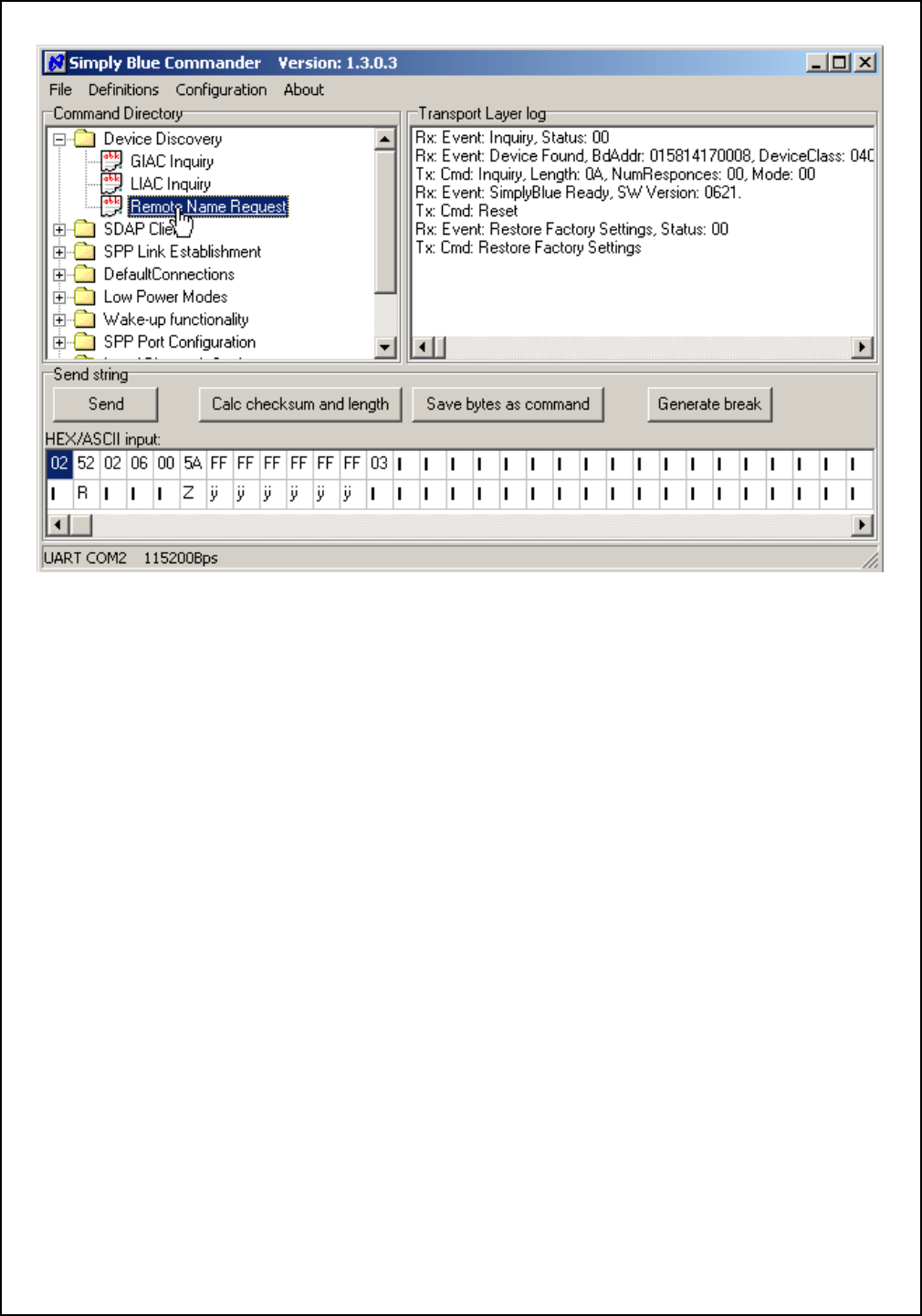Minimize the Simply Blue Commander window
The height and width of the screenshot is (1316, 922).
(x=817, y=63)
